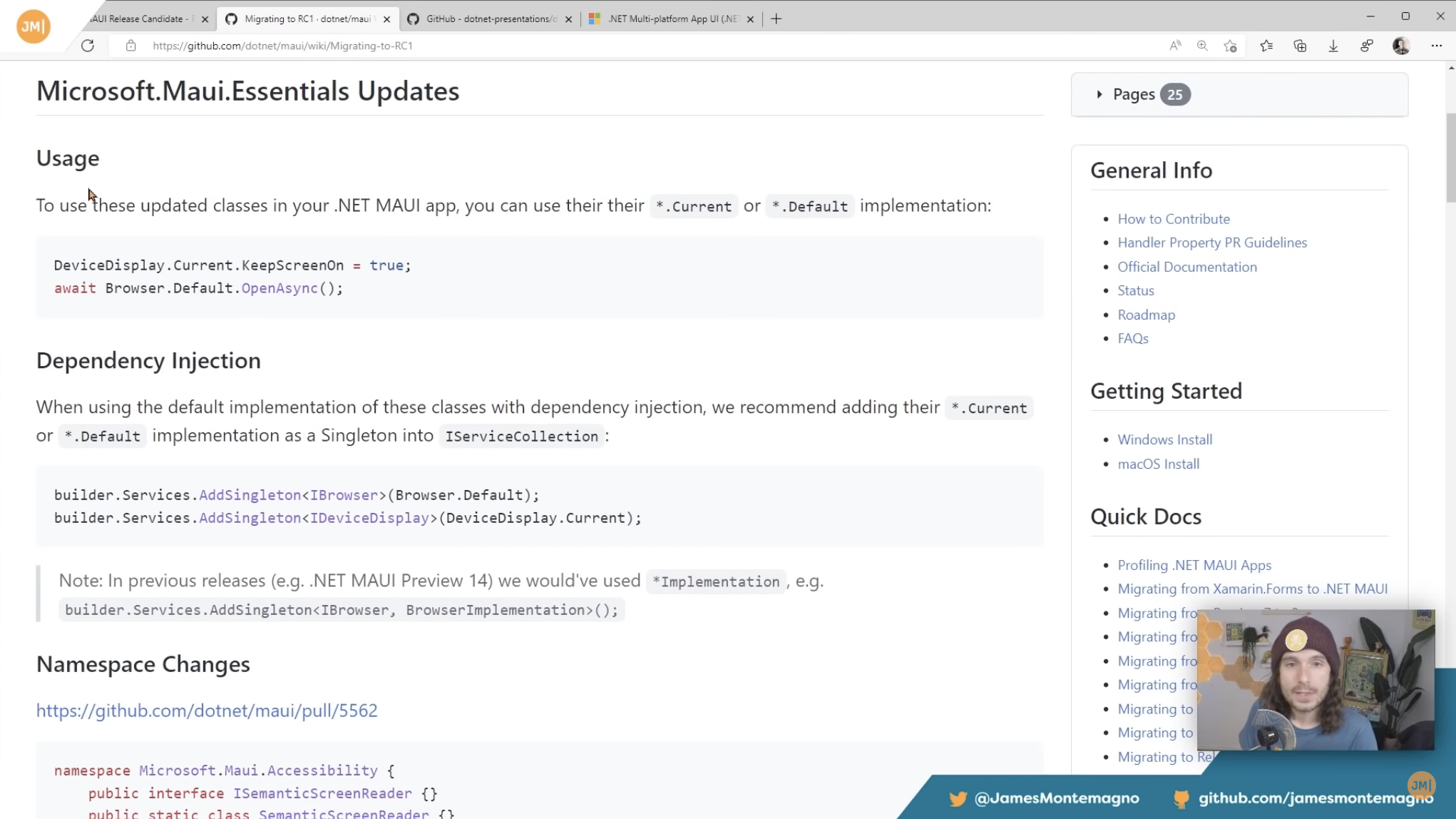The height and width of the screenshot is (819, 1456).
Task: Open the Favorites list
Action: (x=1266, y=46)
